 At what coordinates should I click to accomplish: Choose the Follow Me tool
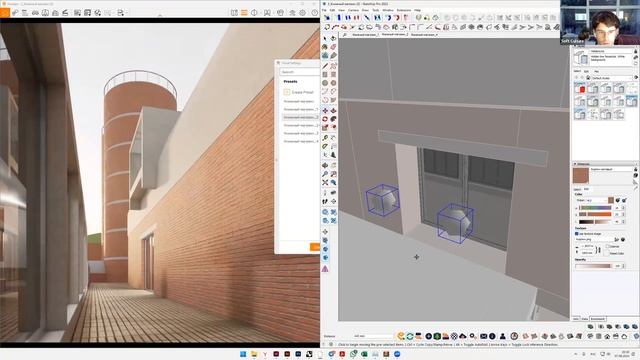pyautogui.click(x=333, y=119)
